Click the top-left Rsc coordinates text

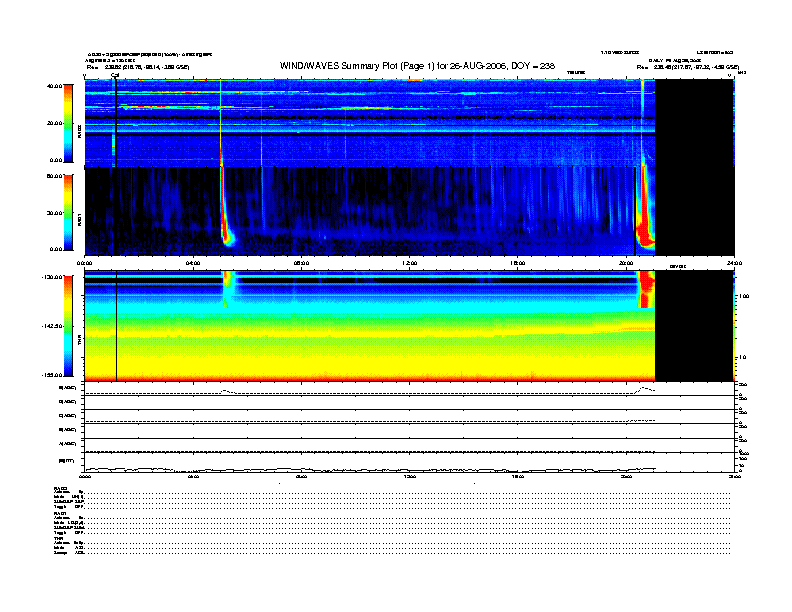pos(137,67)
